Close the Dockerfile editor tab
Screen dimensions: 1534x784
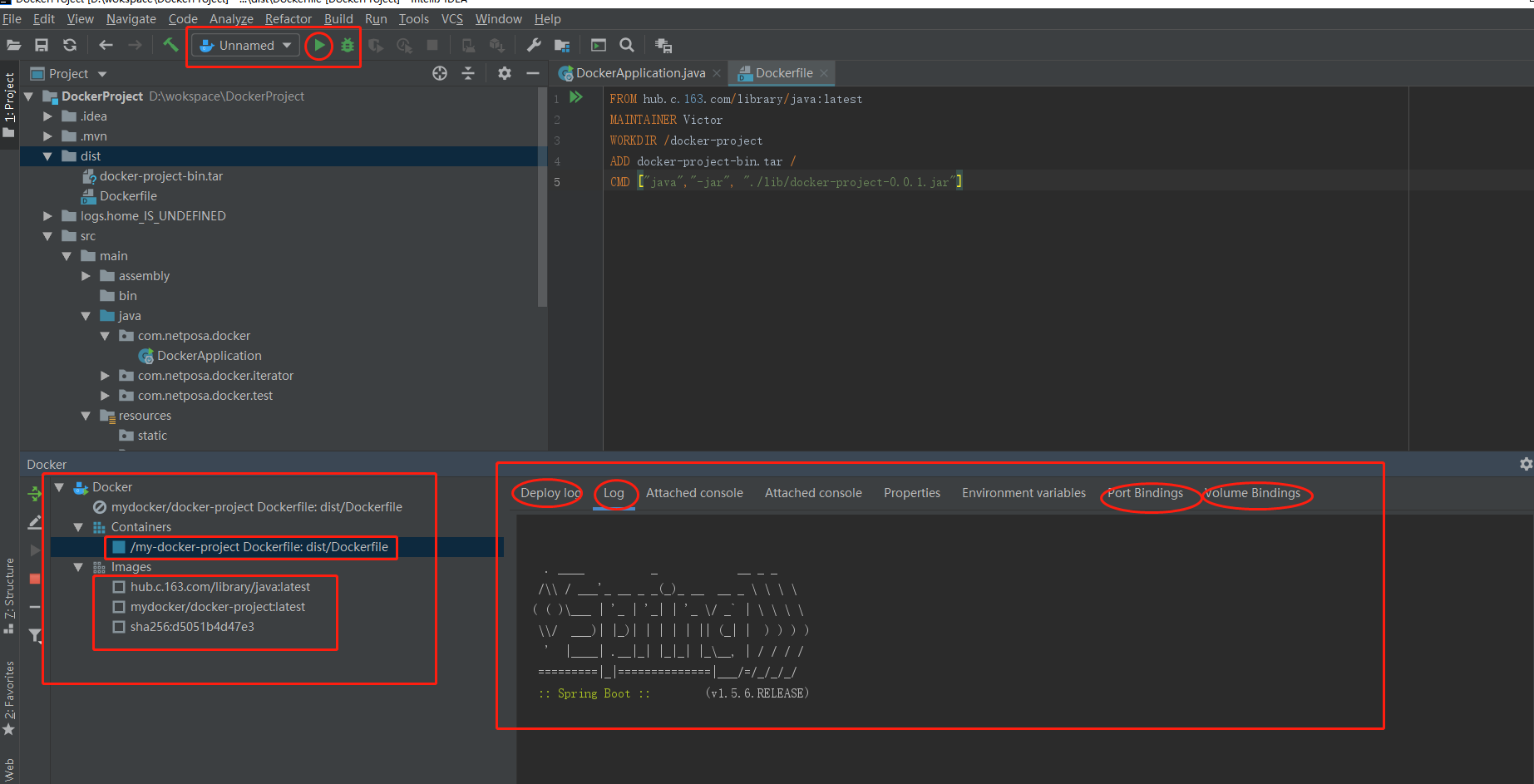coord(824,73)
